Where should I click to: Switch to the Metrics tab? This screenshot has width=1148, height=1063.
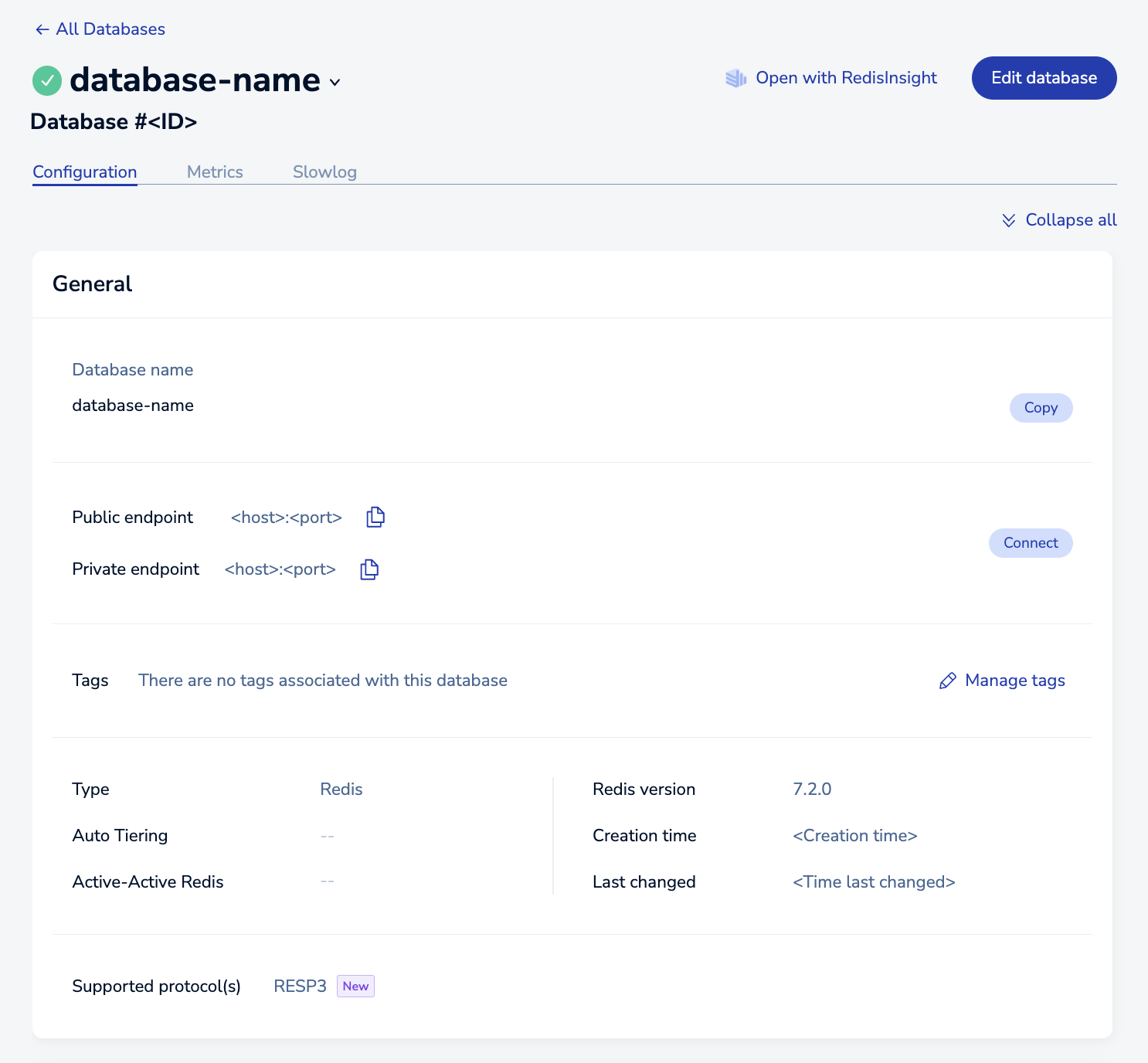[x=215, y=172]
